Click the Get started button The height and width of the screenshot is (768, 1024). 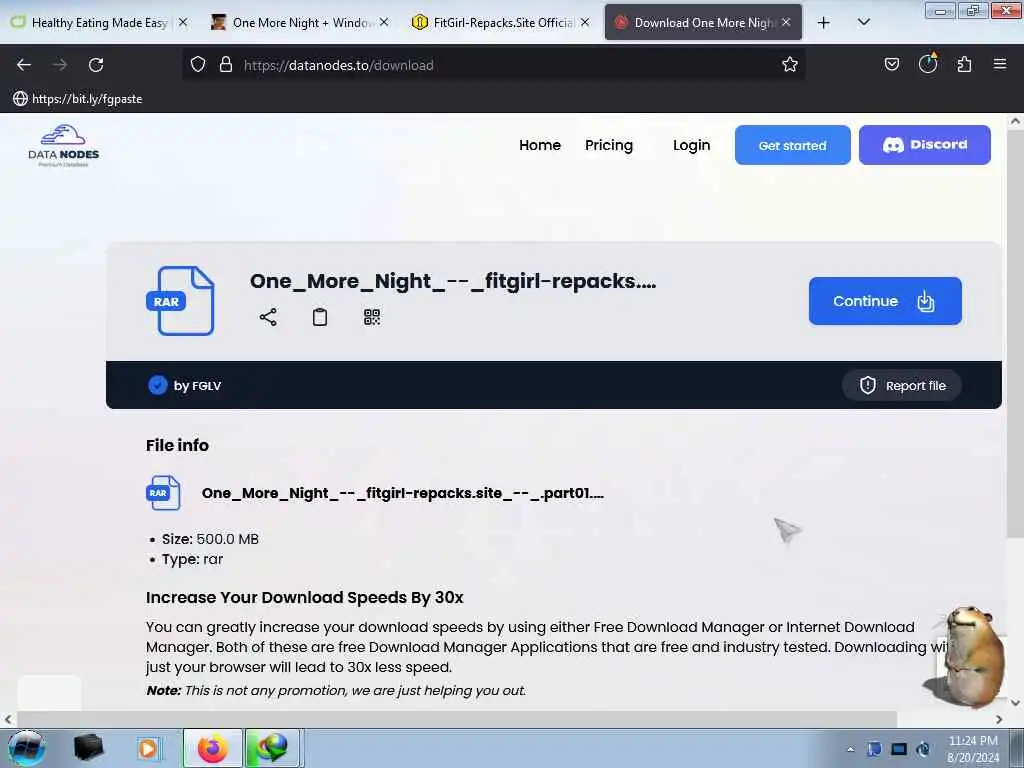pos(792,145)
